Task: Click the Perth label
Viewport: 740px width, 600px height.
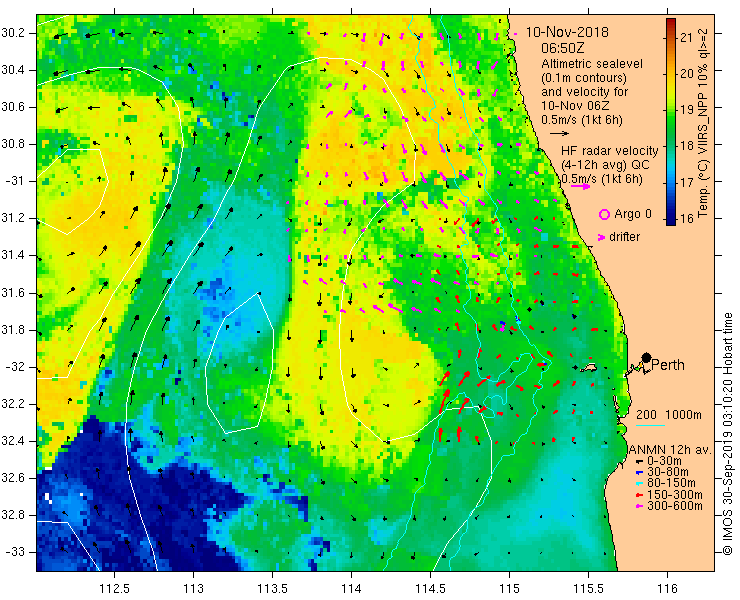Action: (668, 365)
